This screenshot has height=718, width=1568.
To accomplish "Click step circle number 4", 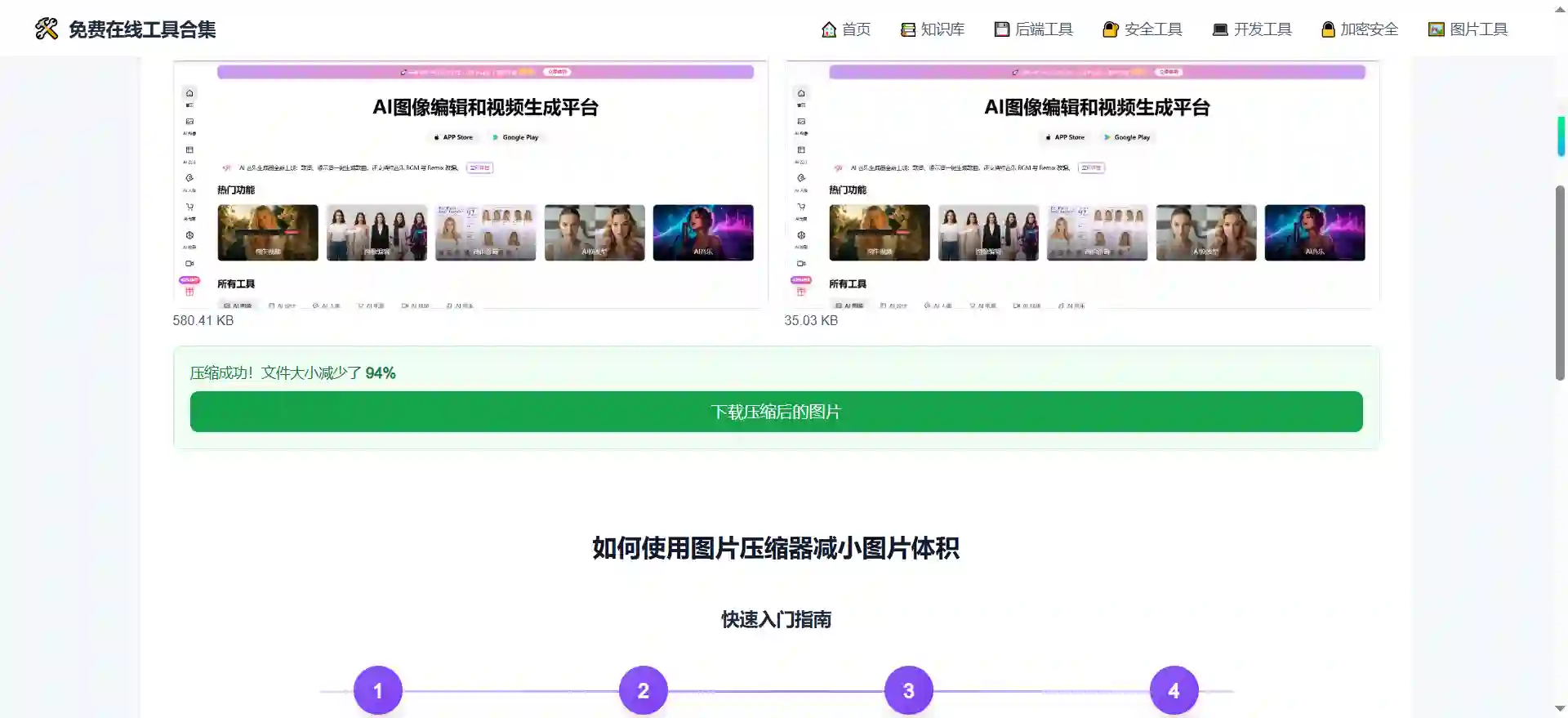I will pyautogui.click(x=1174, y=690).
